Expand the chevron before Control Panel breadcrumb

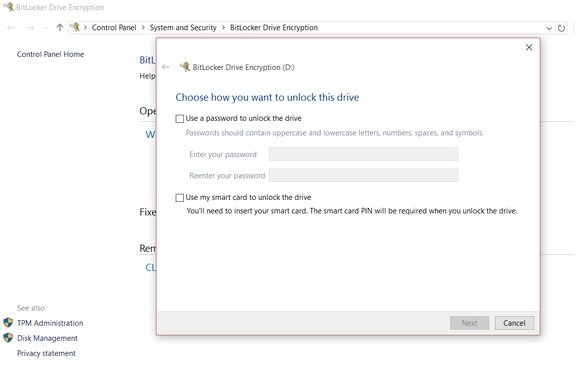85,28
